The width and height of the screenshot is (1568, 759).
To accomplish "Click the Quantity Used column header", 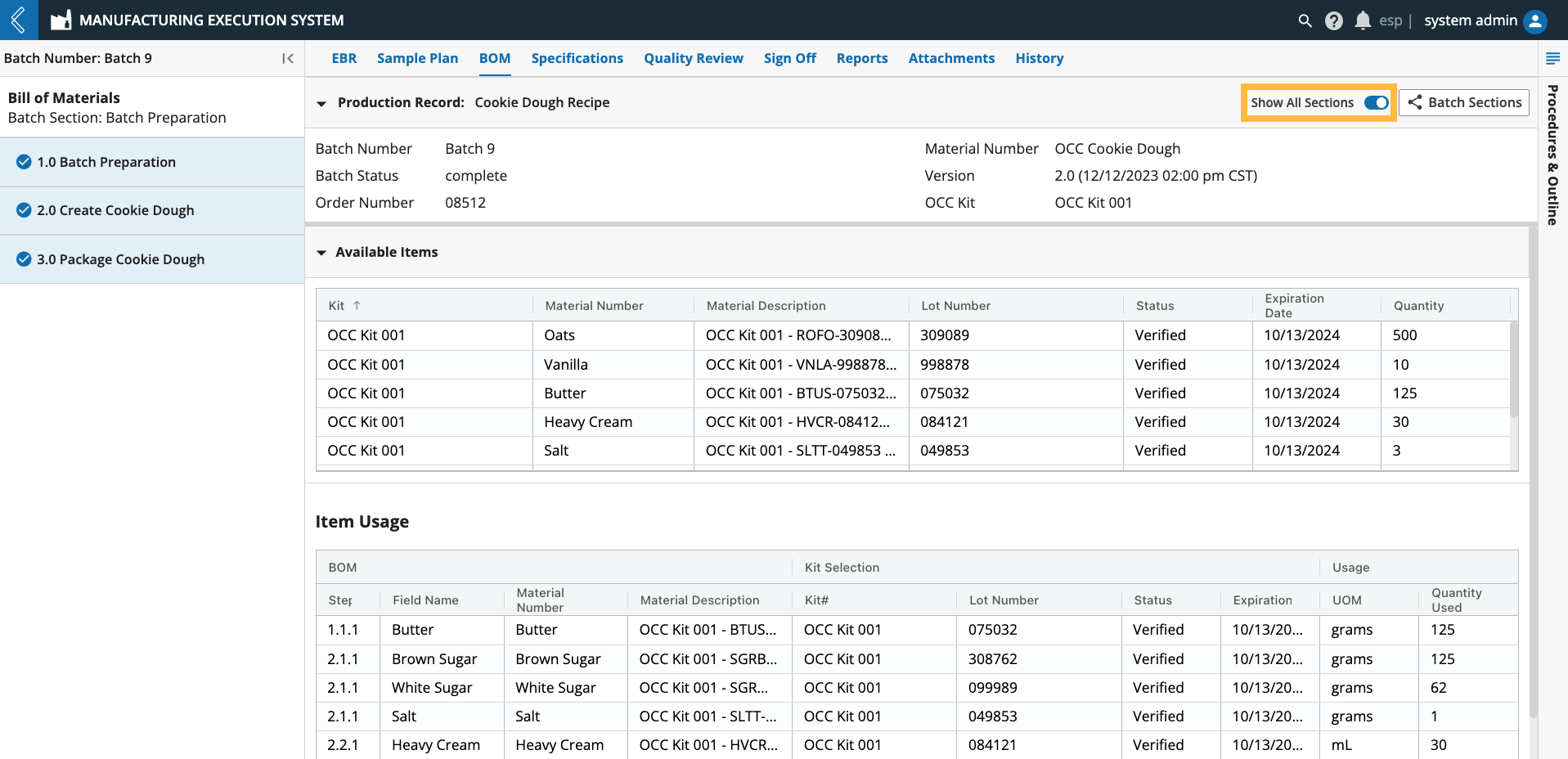I will click(1456, 600).
